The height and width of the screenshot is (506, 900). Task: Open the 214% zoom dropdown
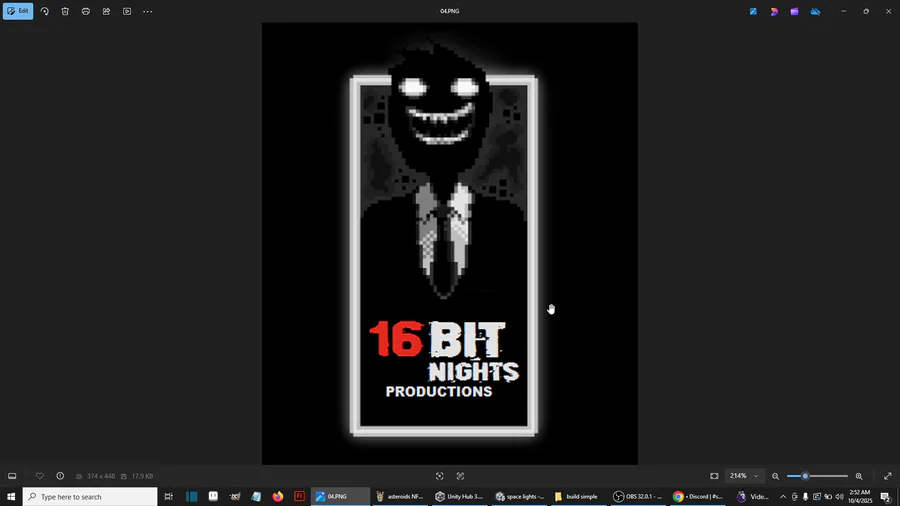[744, 476]
